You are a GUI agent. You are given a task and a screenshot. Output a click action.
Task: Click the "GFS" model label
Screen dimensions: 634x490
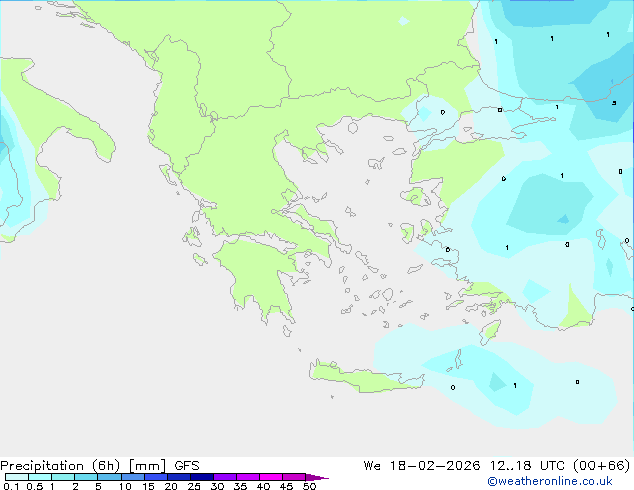[187, 466]
